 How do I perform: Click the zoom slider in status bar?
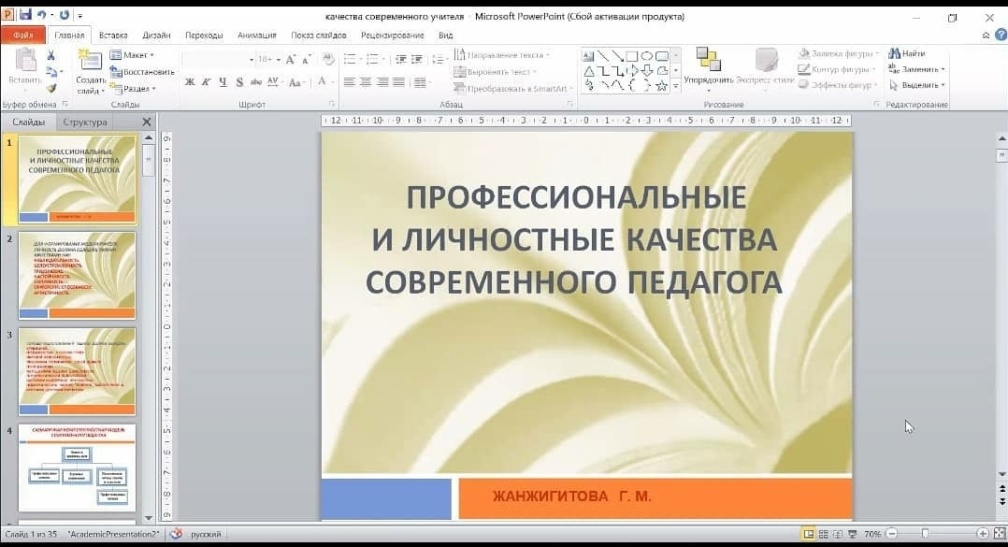click(925, 534)
